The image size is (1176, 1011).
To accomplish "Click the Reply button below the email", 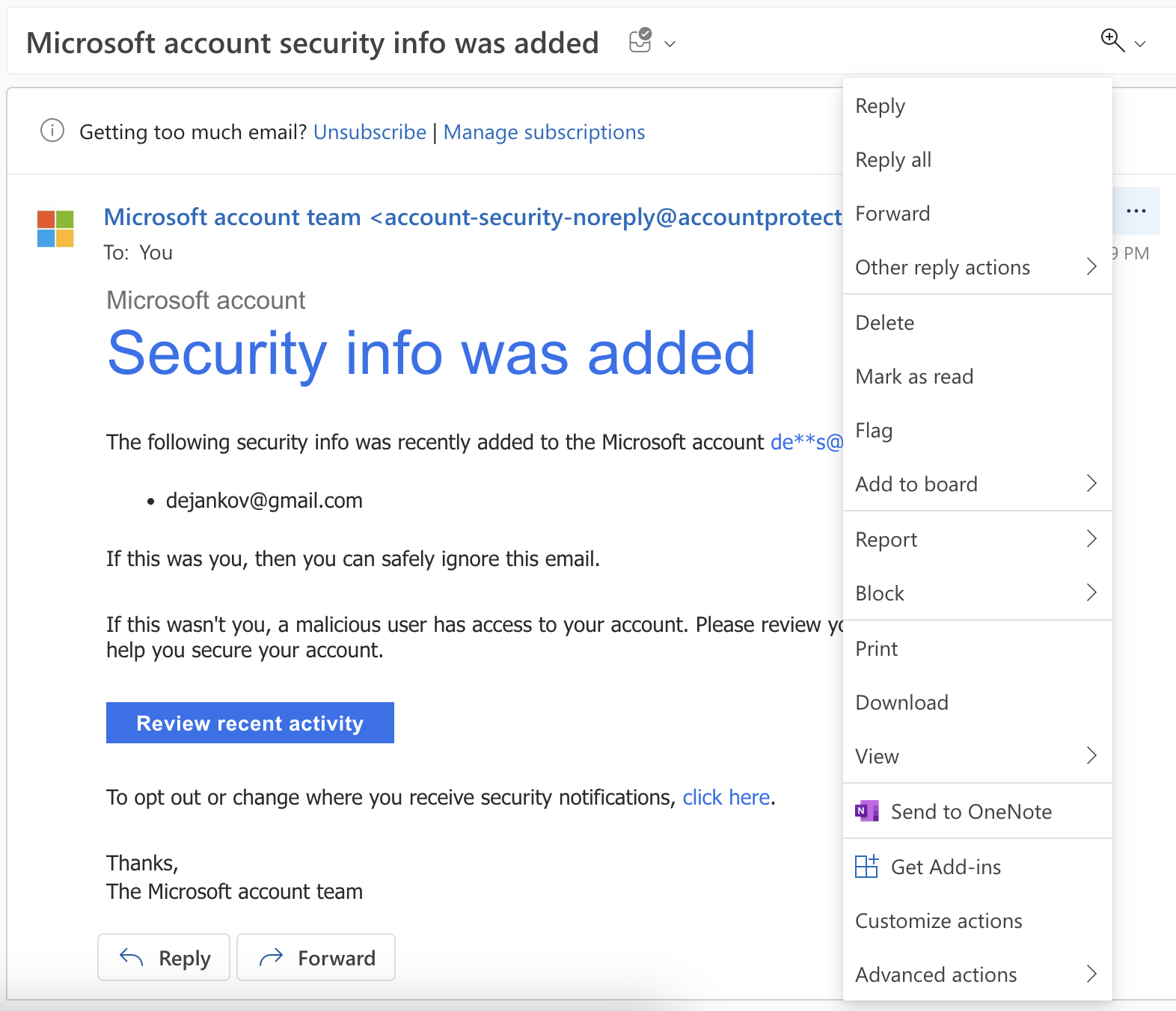I will coord(164,958).
